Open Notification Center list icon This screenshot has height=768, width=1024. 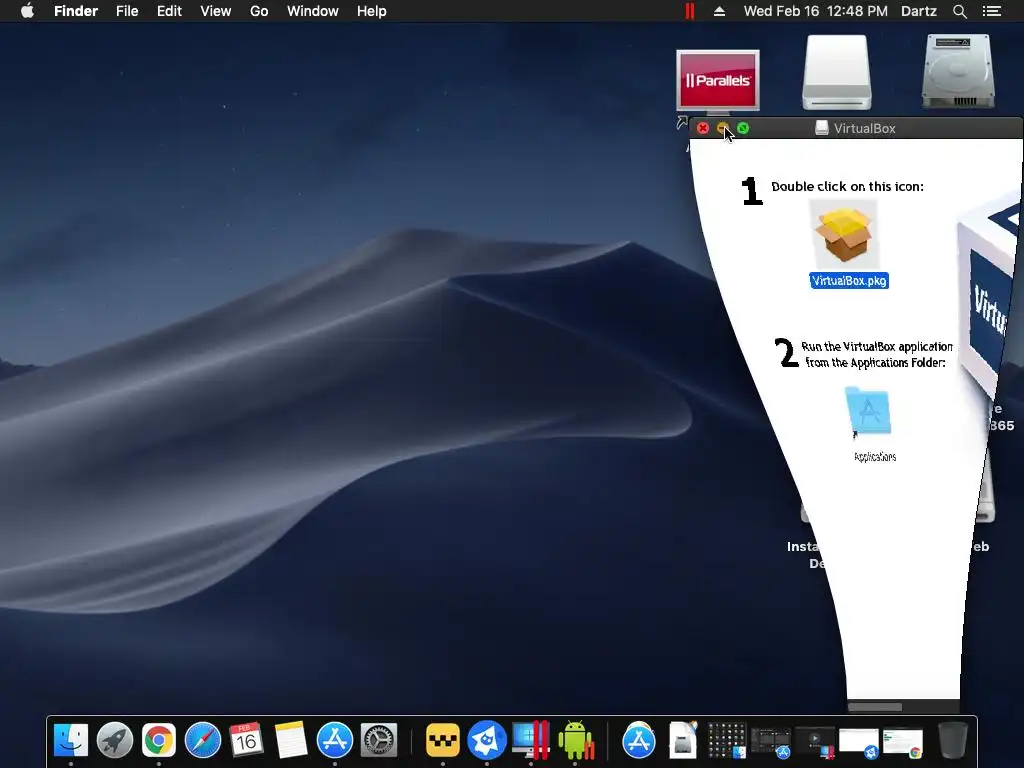(x=991, y=11)
